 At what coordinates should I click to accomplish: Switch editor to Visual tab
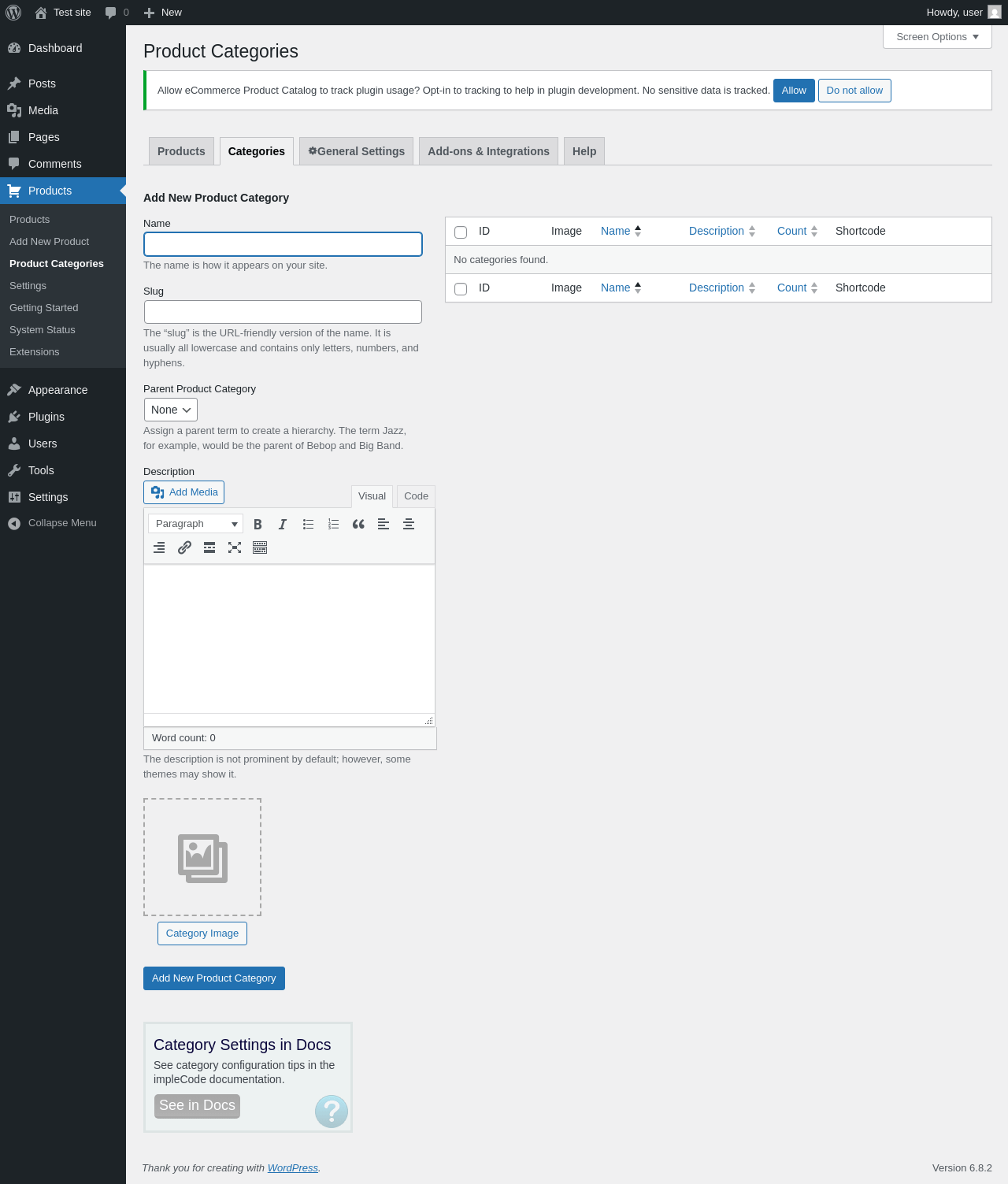pyautogui.click(x=372, y=496)
